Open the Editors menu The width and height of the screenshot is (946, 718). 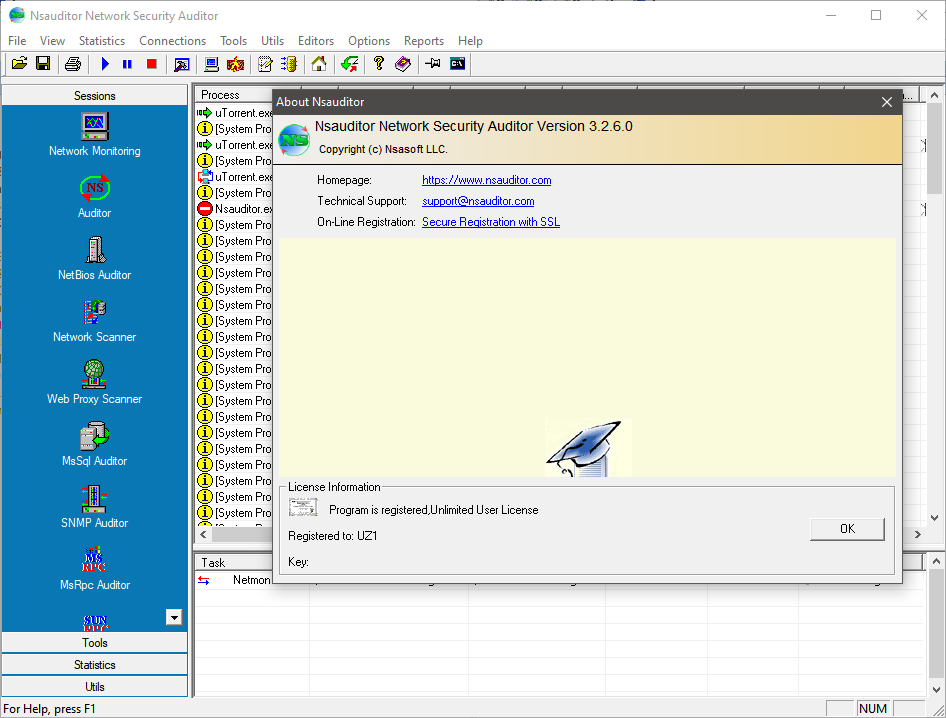316,40
